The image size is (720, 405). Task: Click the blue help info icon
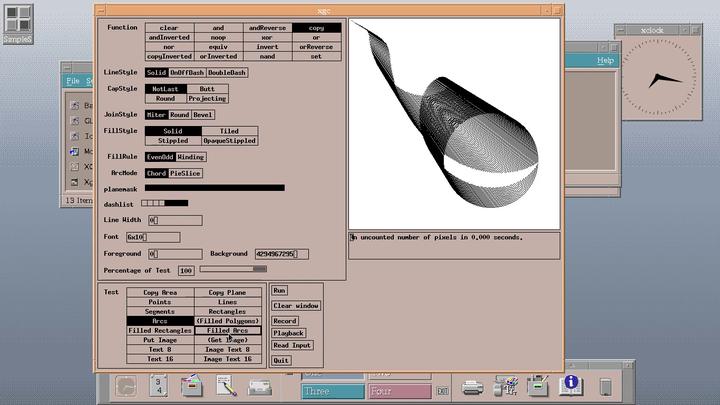tap(572, 384)
